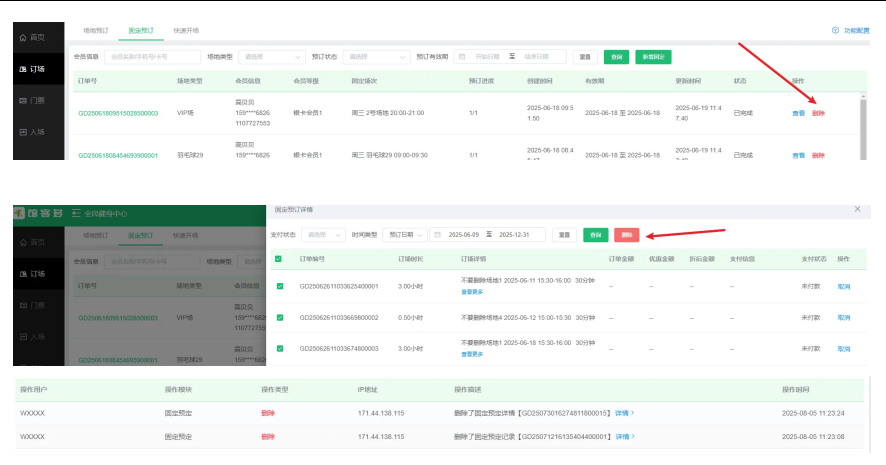Screen dimensions: 886x465
Task: Uncheck order GD25062611033625400001 checkbox
Action: click(x=280, y=286)
